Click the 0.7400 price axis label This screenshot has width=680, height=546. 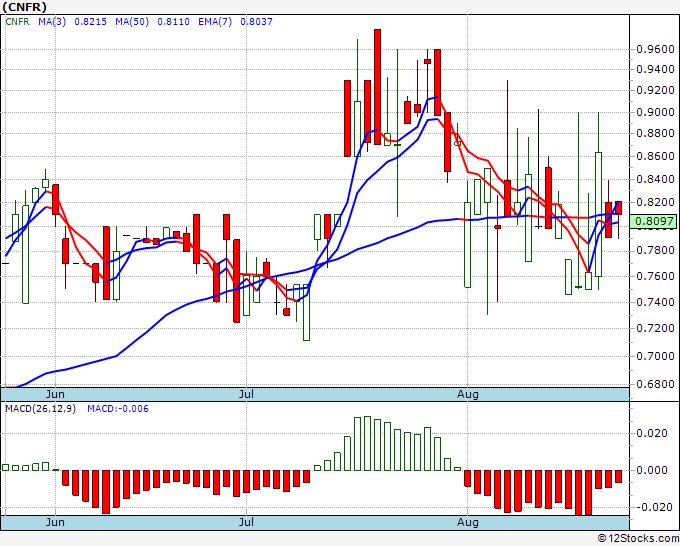pos(655,302)
